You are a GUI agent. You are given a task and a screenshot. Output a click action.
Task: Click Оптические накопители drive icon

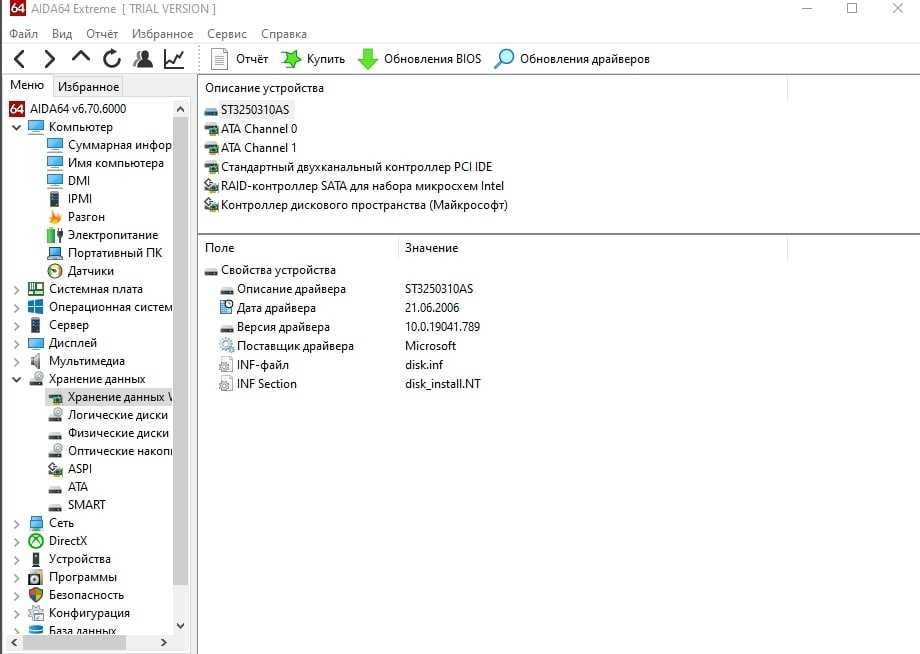55,451
